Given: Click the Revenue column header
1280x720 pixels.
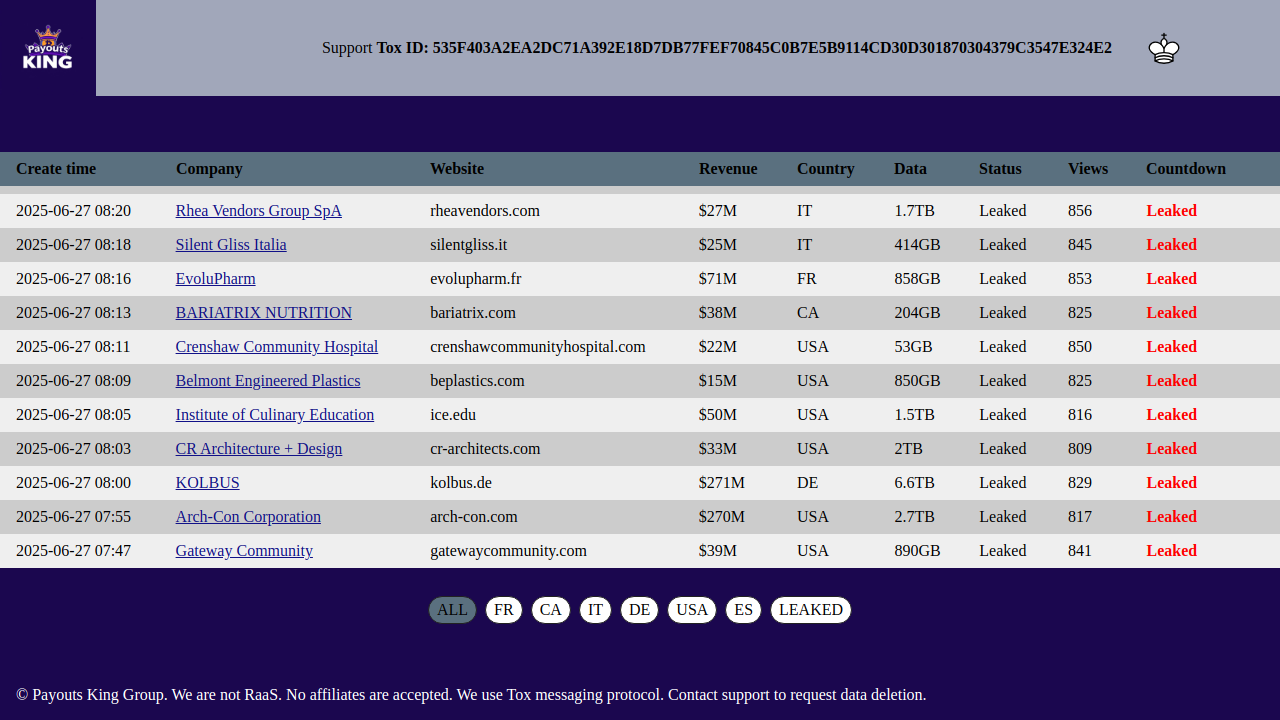Looking at the screenshot, I should click(728, 169).
